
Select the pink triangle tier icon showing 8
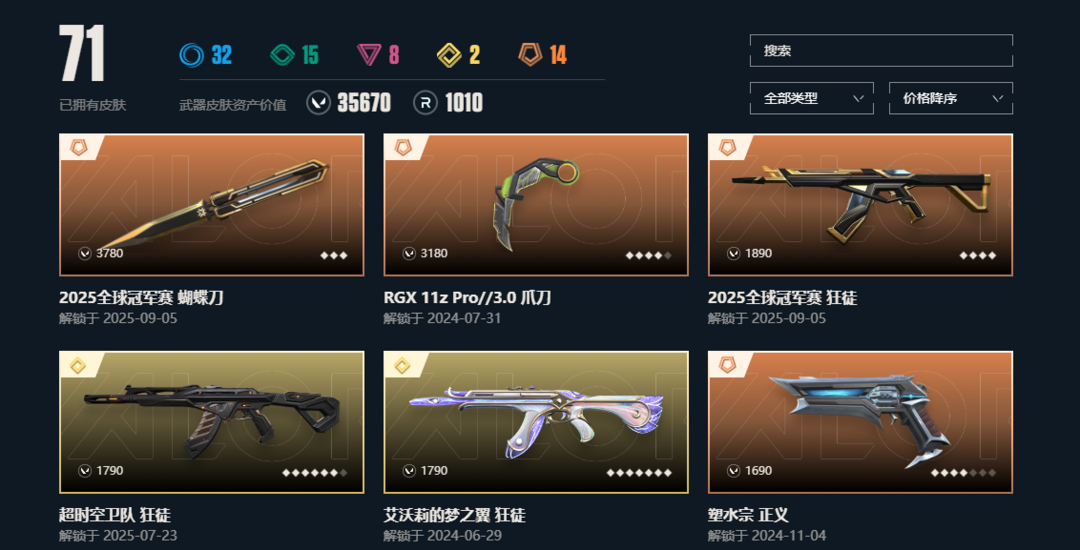tap(370, 54)
